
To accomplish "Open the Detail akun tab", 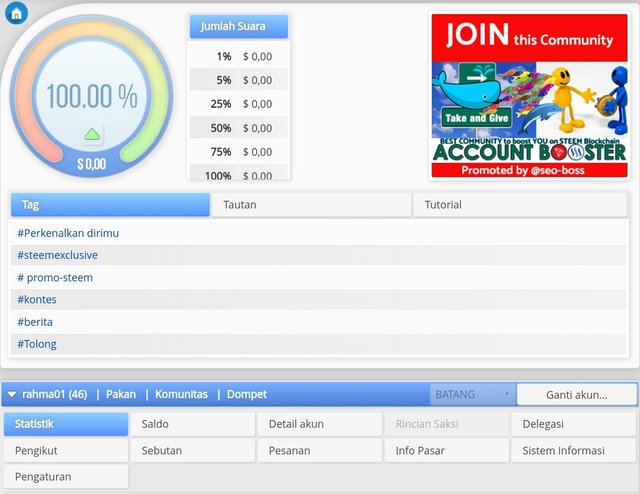I will pos(320,424).
